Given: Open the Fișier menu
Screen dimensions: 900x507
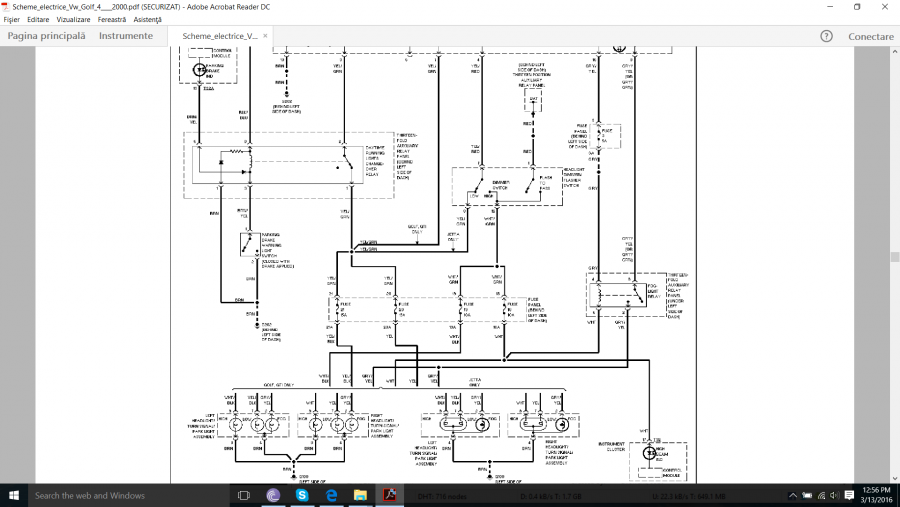Looking at the screenshot, I should (x=12, y=20).
